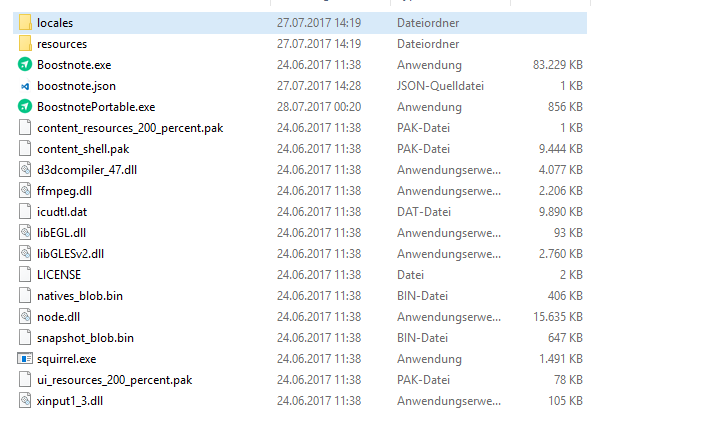The width and height of the screenshot is (705, 446).
Task: Click the size value 4.077 KB
Action: 561,170
